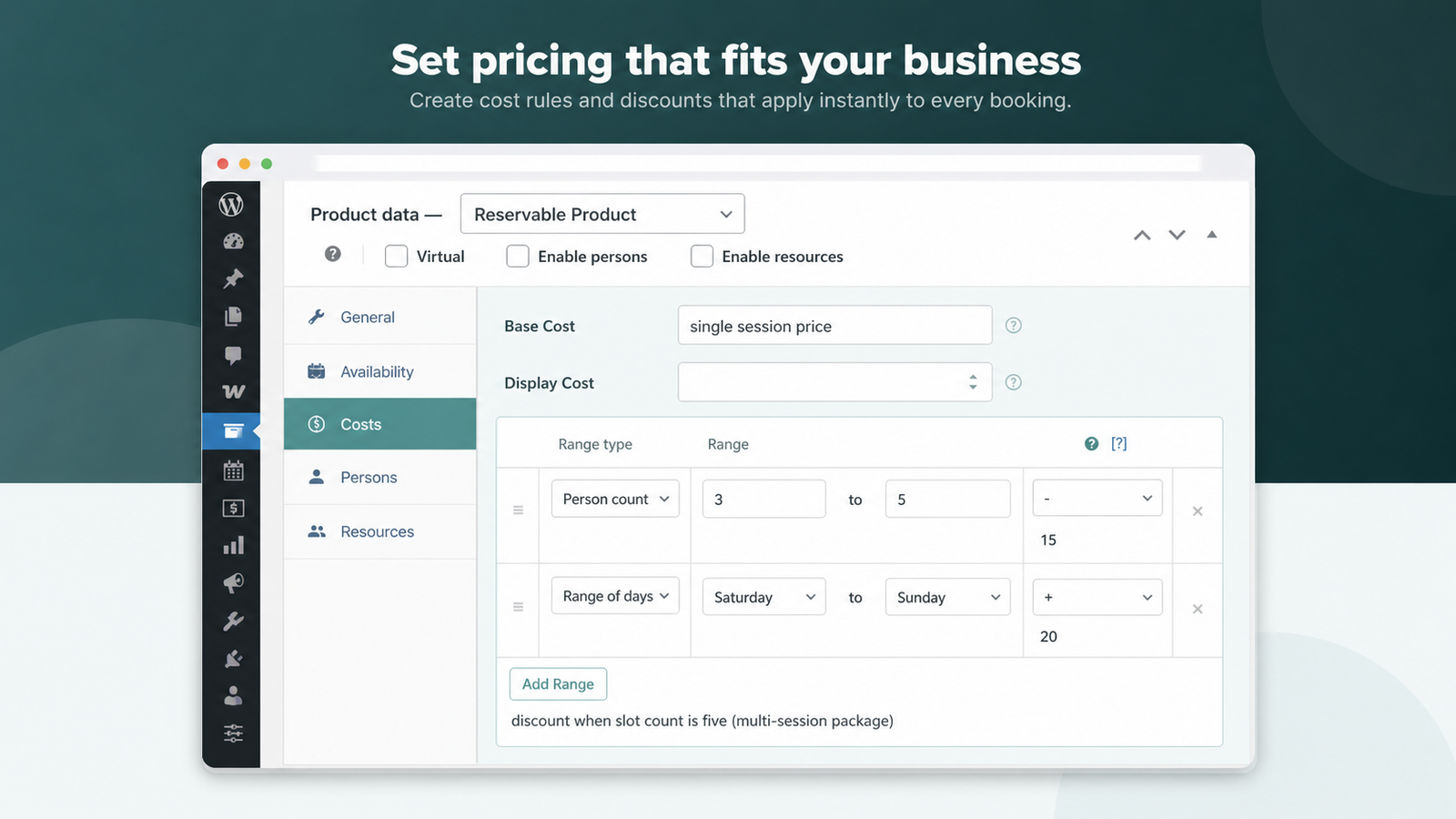Click the Base Cost input field
This screenshot has height=819, width=1456.
[834, 325]
